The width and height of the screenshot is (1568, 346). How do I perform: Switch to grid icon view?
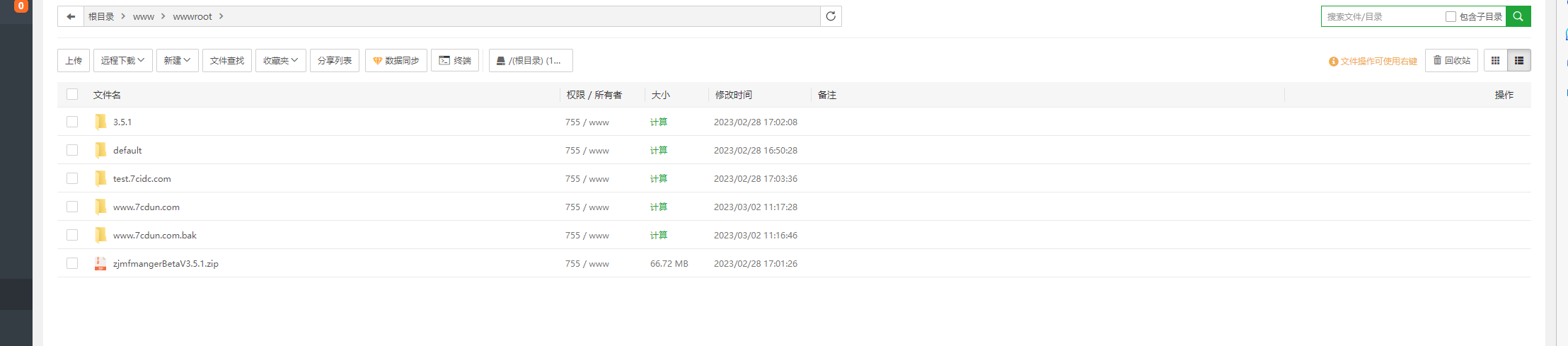(x=1495, y=61)
